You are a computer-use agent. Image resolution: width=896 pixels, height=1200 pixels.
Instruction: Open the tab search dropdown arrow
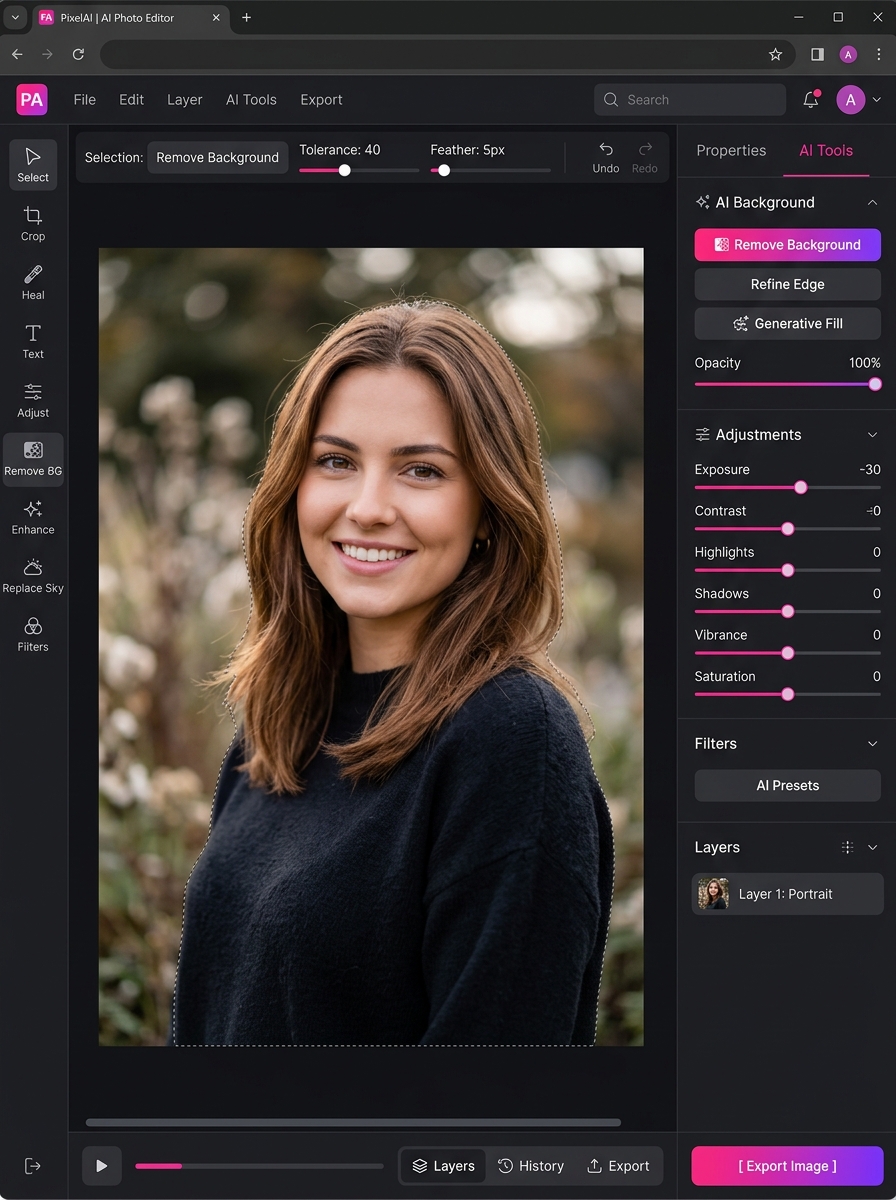[14, 17]
